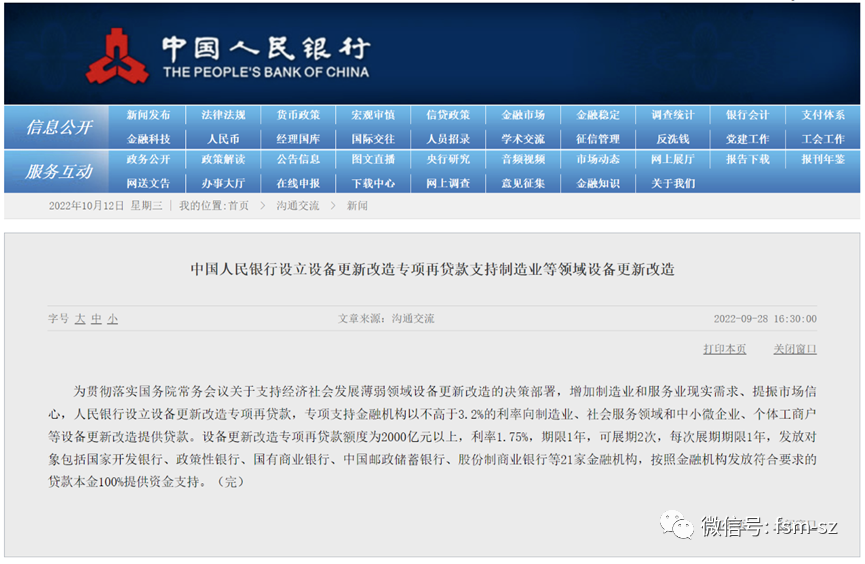Viewport: 865px width, 564px height.
Task: Click the timestamp 2022-09-28 16:30:00
Action: (x=765, y=319)
